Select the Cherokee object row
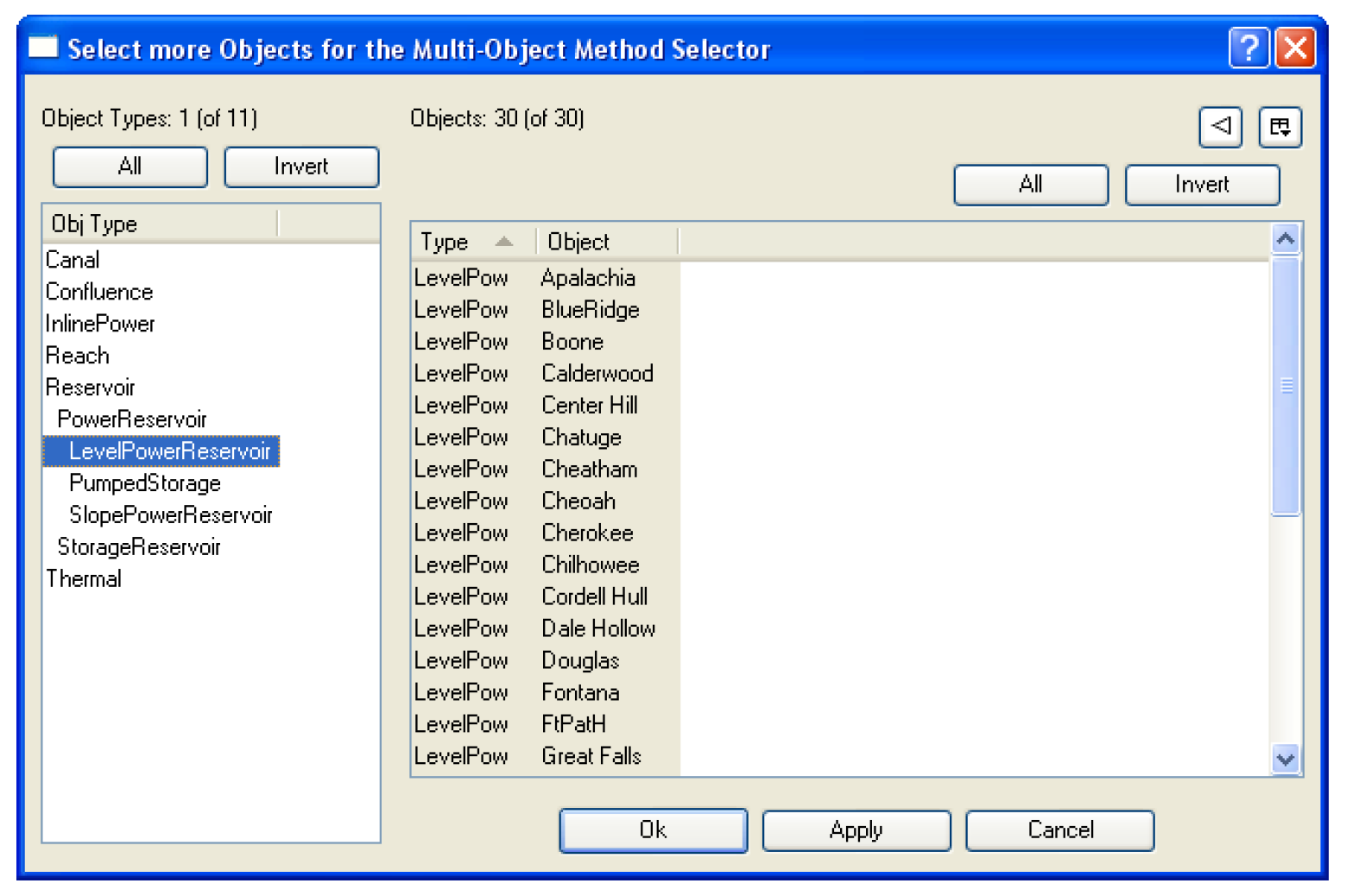The height and width of the screenshot is (896, 1346). (x=587, y=533)
